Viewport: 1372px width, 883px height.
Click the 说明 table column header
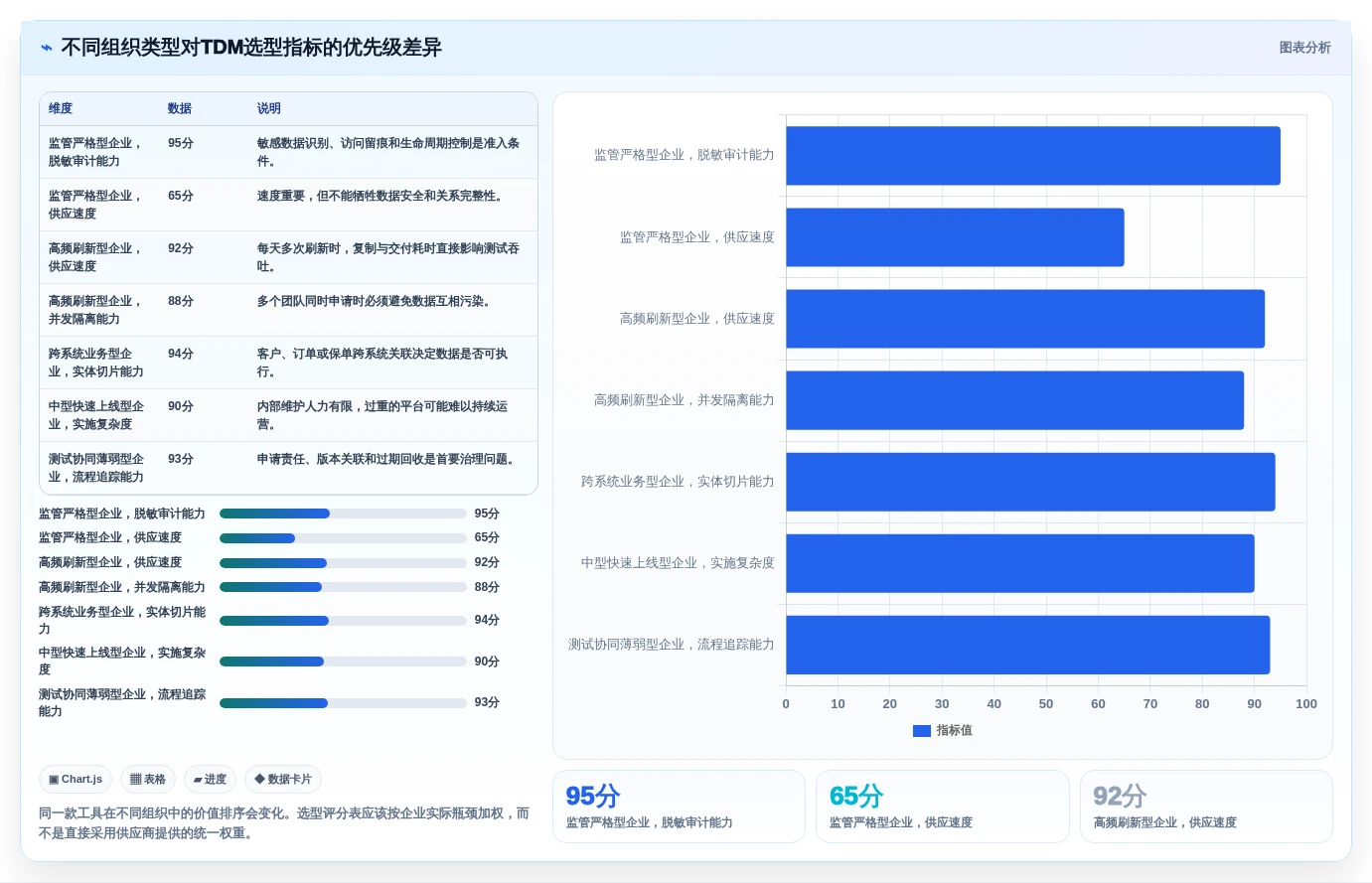coord(269,108)
